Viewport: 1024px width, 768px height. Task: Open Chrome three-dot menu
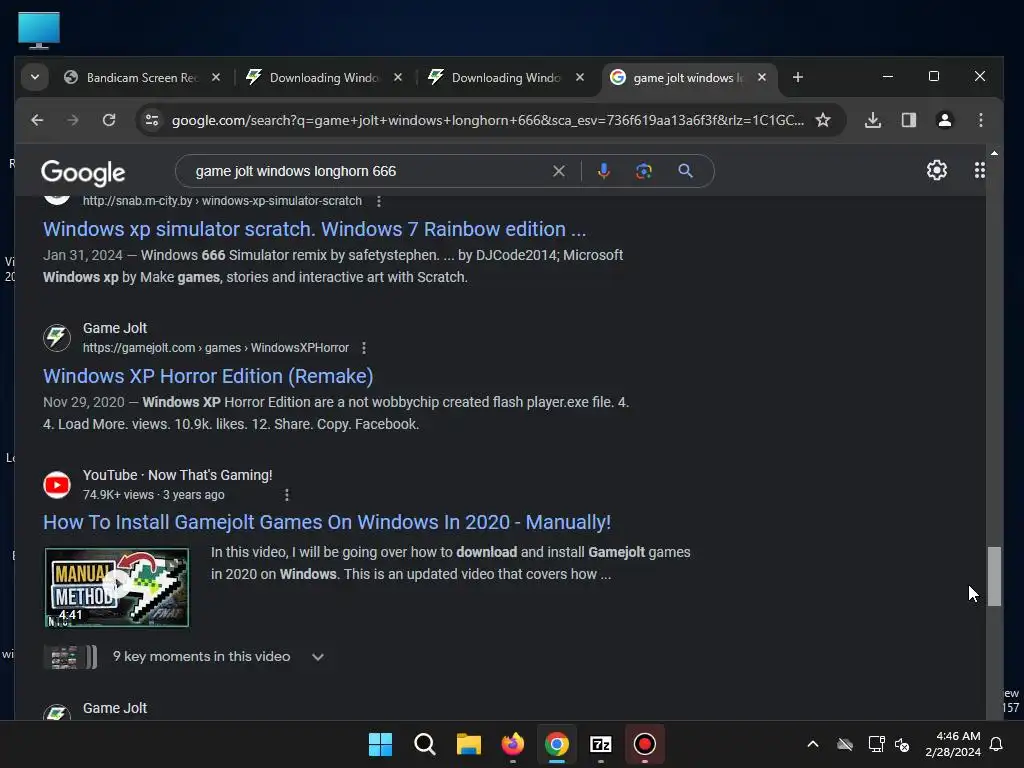pyautogui.click(x=980, y=120)
